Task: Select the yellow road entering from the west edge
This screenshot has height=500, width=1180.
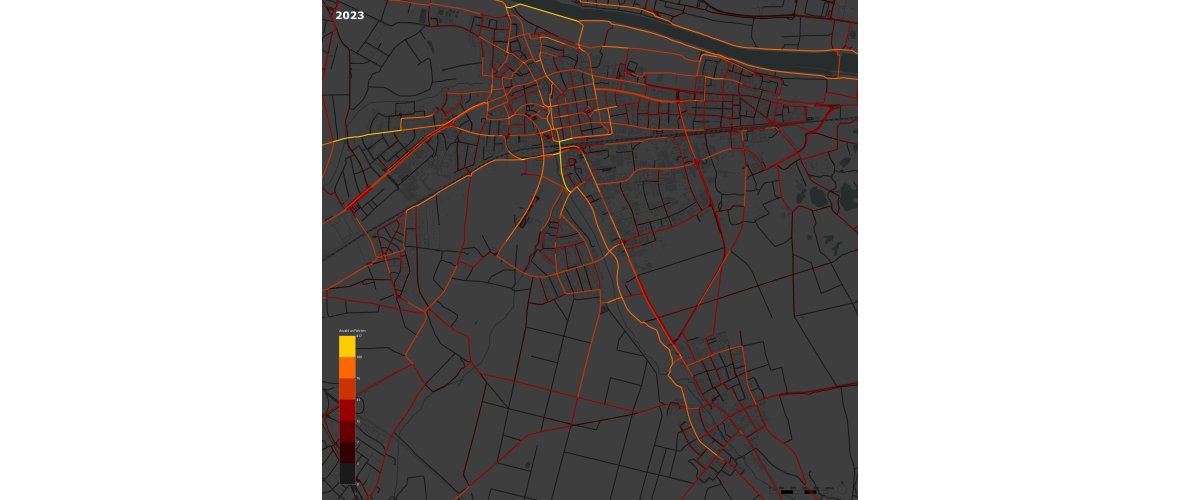Action: 345,139
